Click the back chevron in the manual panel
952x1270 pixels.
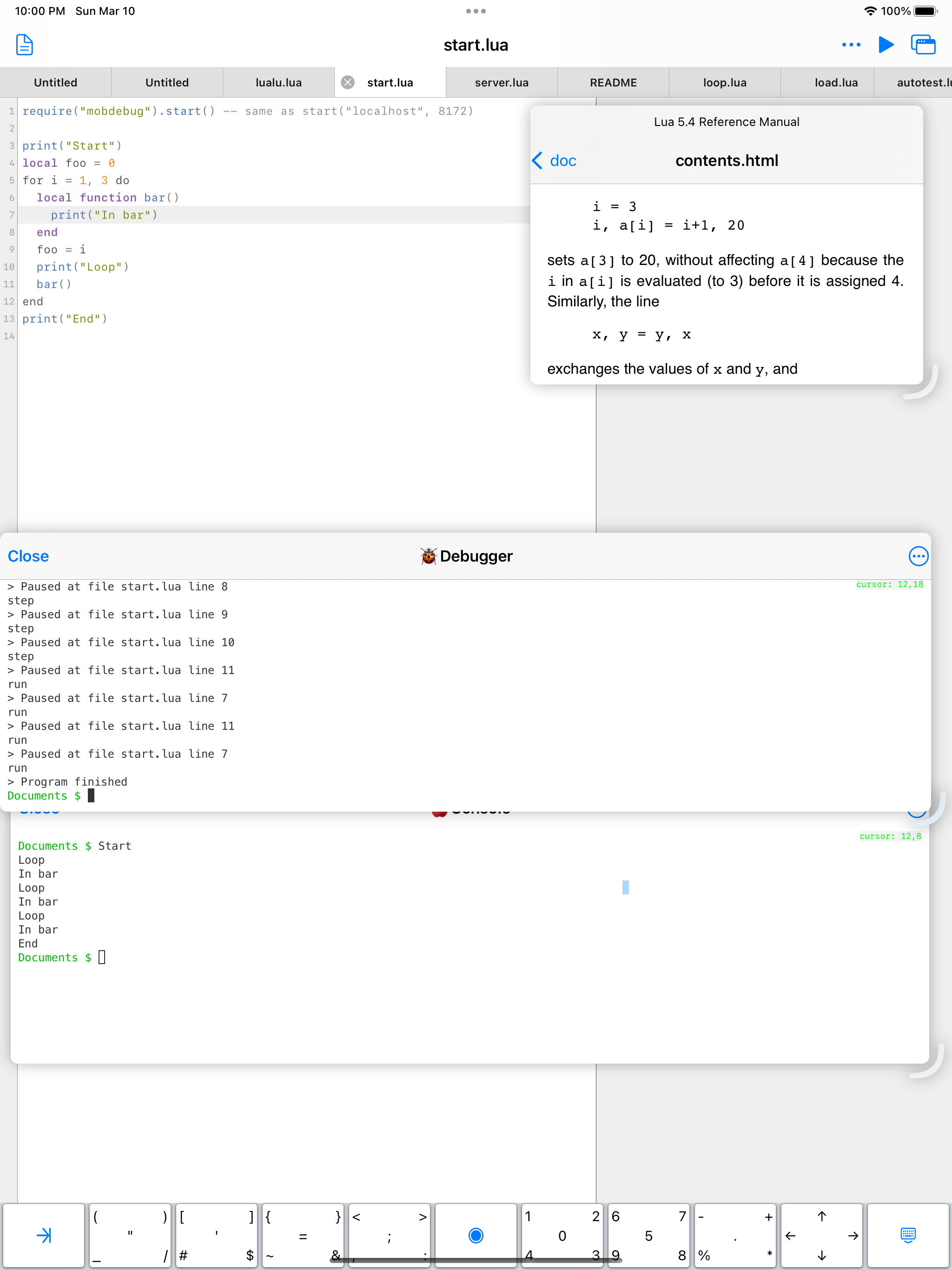pos(537,161)
